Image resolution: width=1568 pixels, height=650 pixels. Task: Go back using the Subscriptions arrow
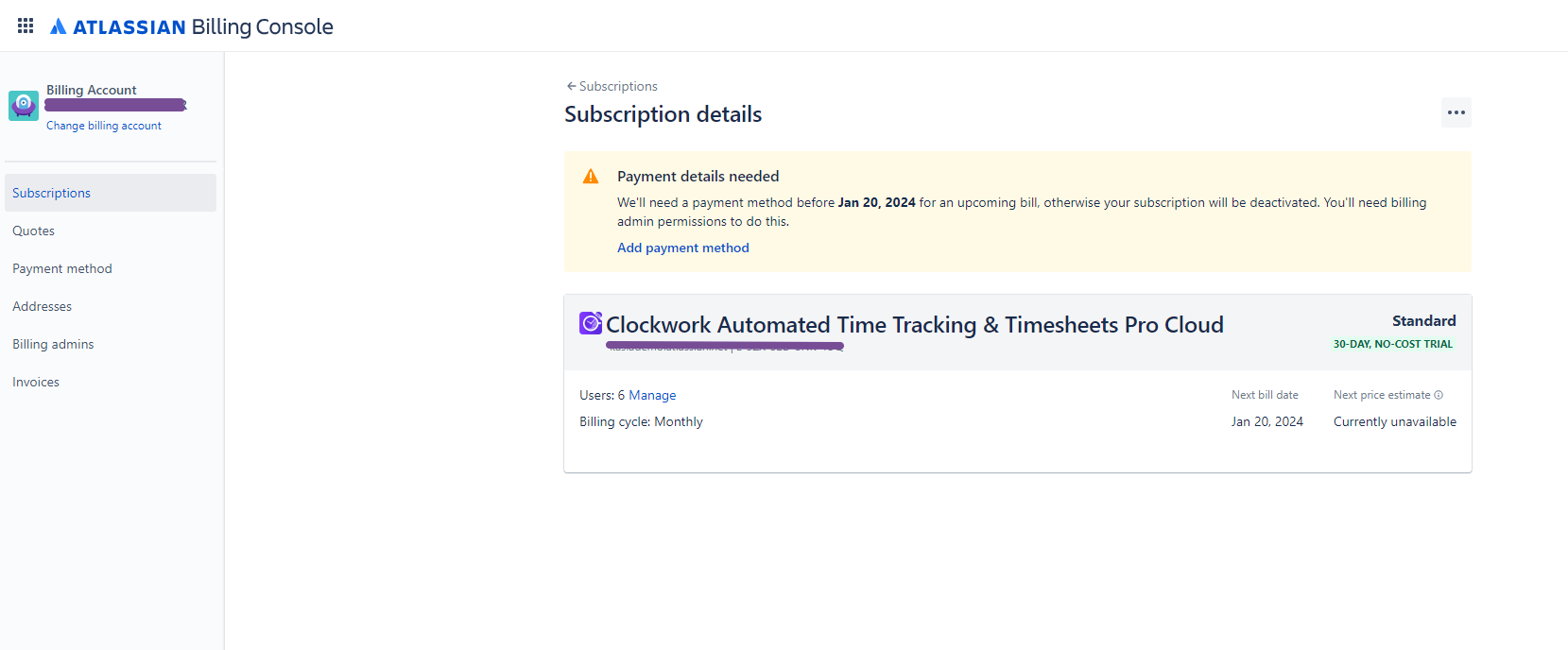pyautogui.click(x=612, y=86)
